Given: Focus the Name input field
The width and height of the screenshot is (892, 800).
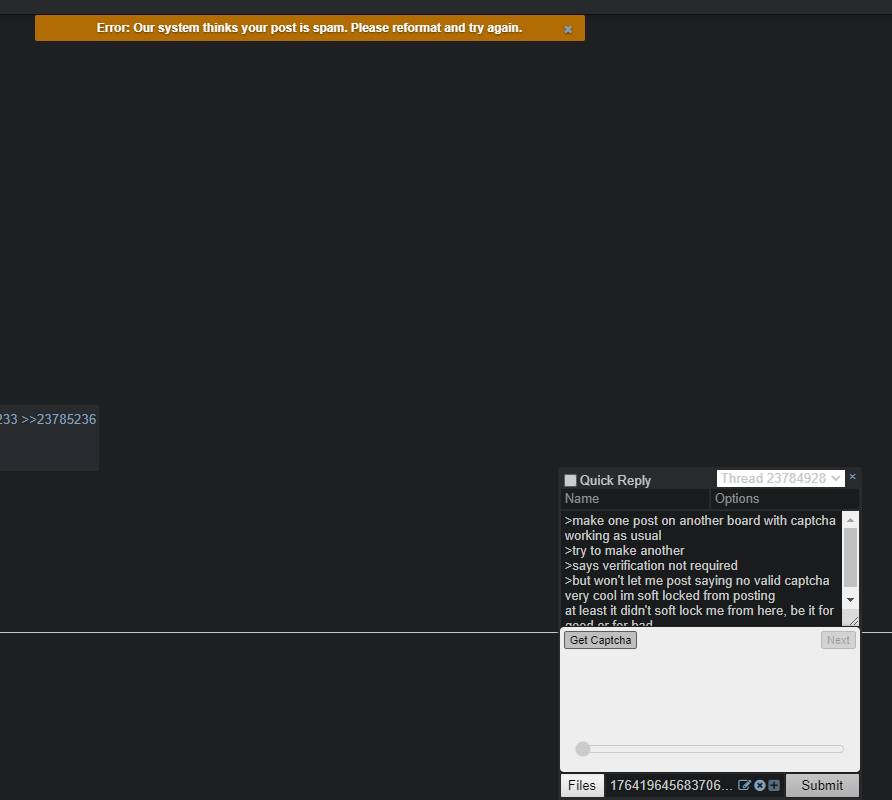Looking at the screenshot, I should point(635,498).
